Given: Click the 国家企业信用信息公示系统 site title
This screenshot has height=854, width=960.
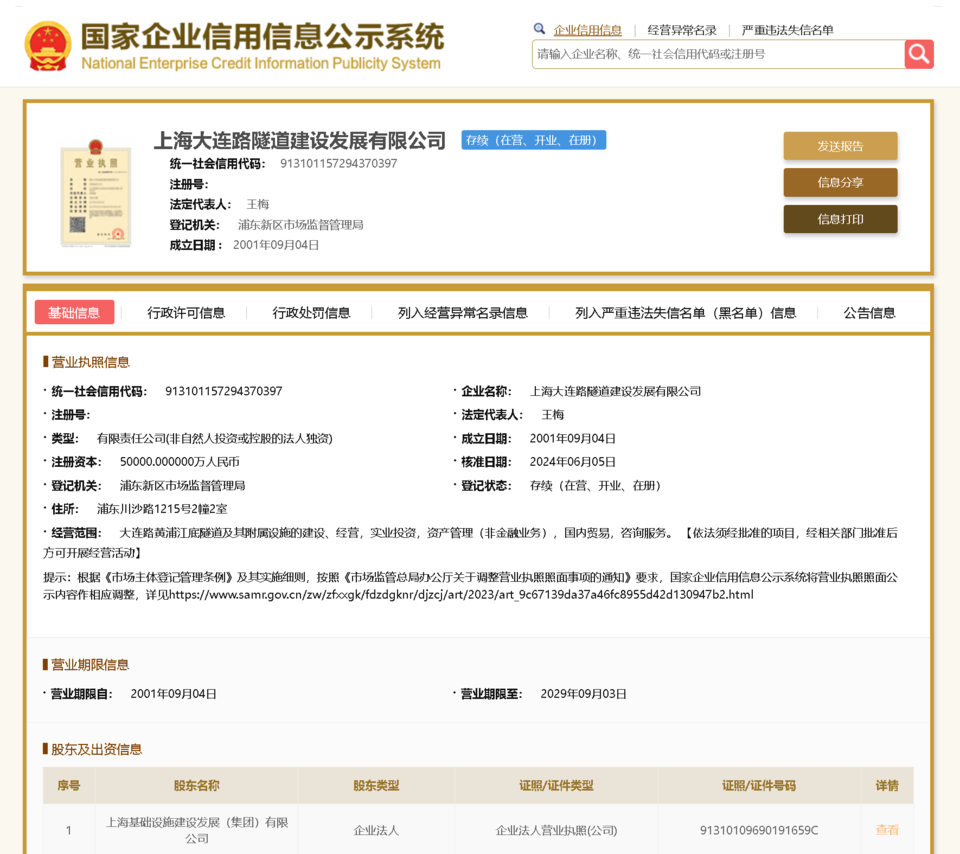Looking at the screenshot, I should (262, 40).
